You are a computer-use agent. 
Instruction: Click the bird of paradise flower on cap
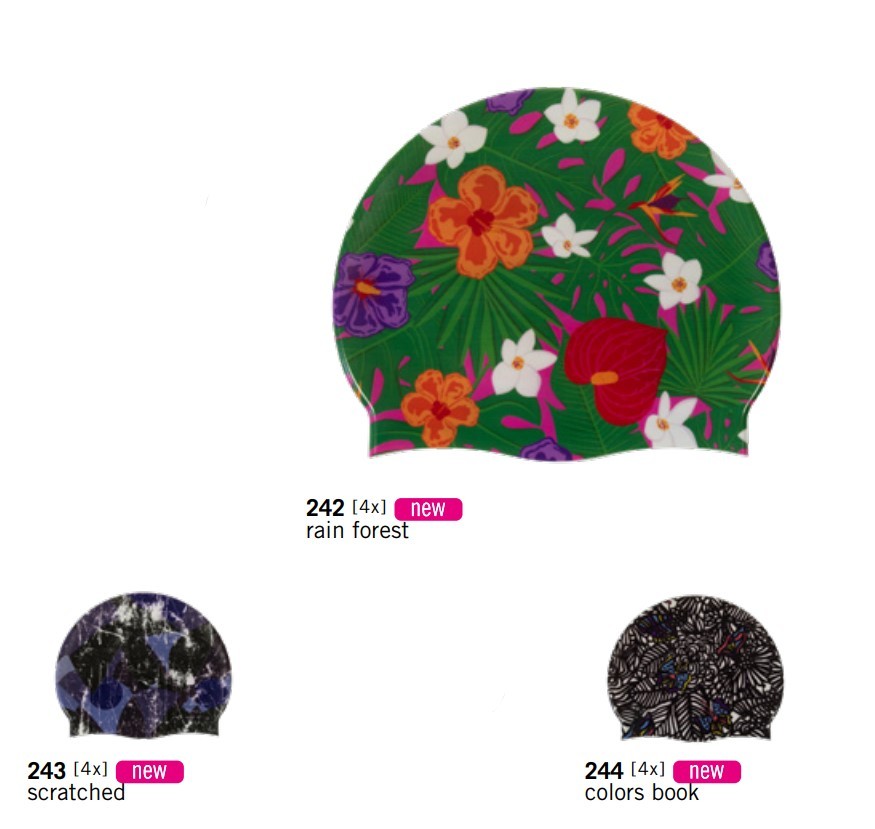point(664,202)
